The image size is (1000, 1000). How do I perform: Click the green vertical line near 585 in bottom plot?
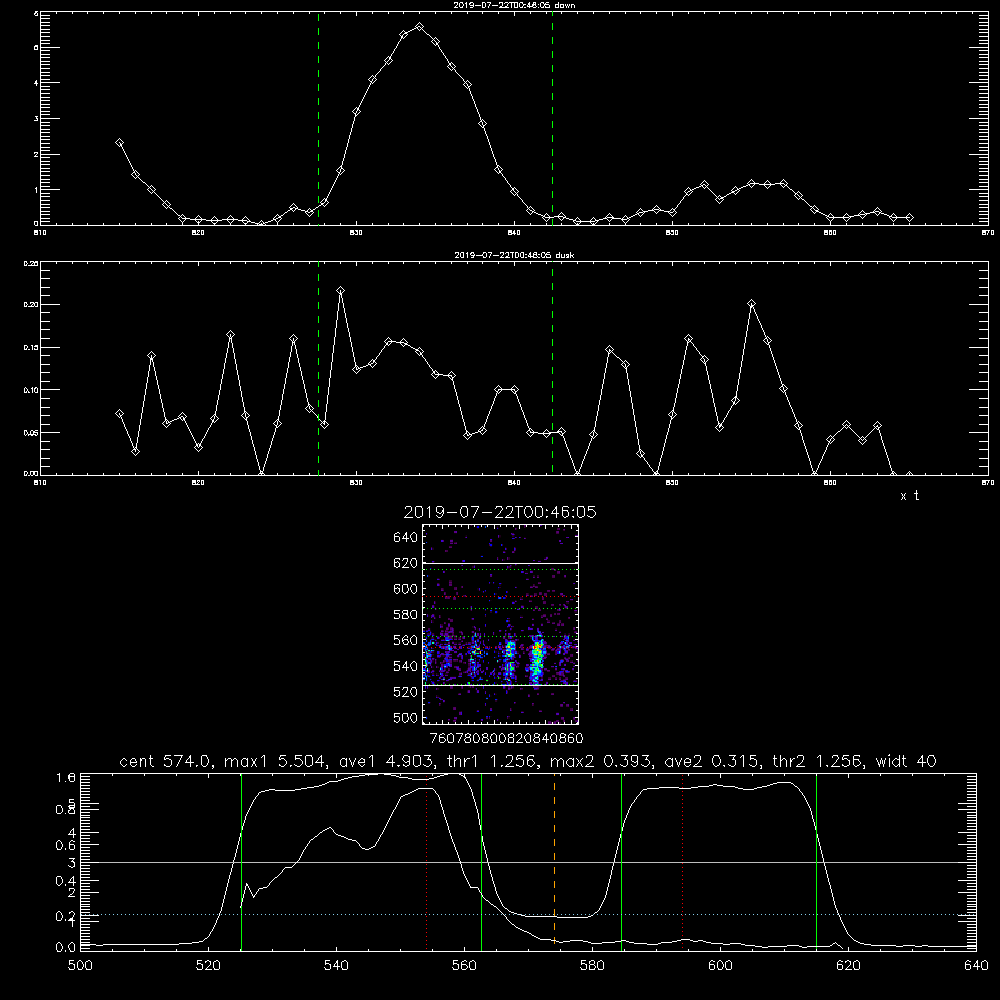point(621,861)
